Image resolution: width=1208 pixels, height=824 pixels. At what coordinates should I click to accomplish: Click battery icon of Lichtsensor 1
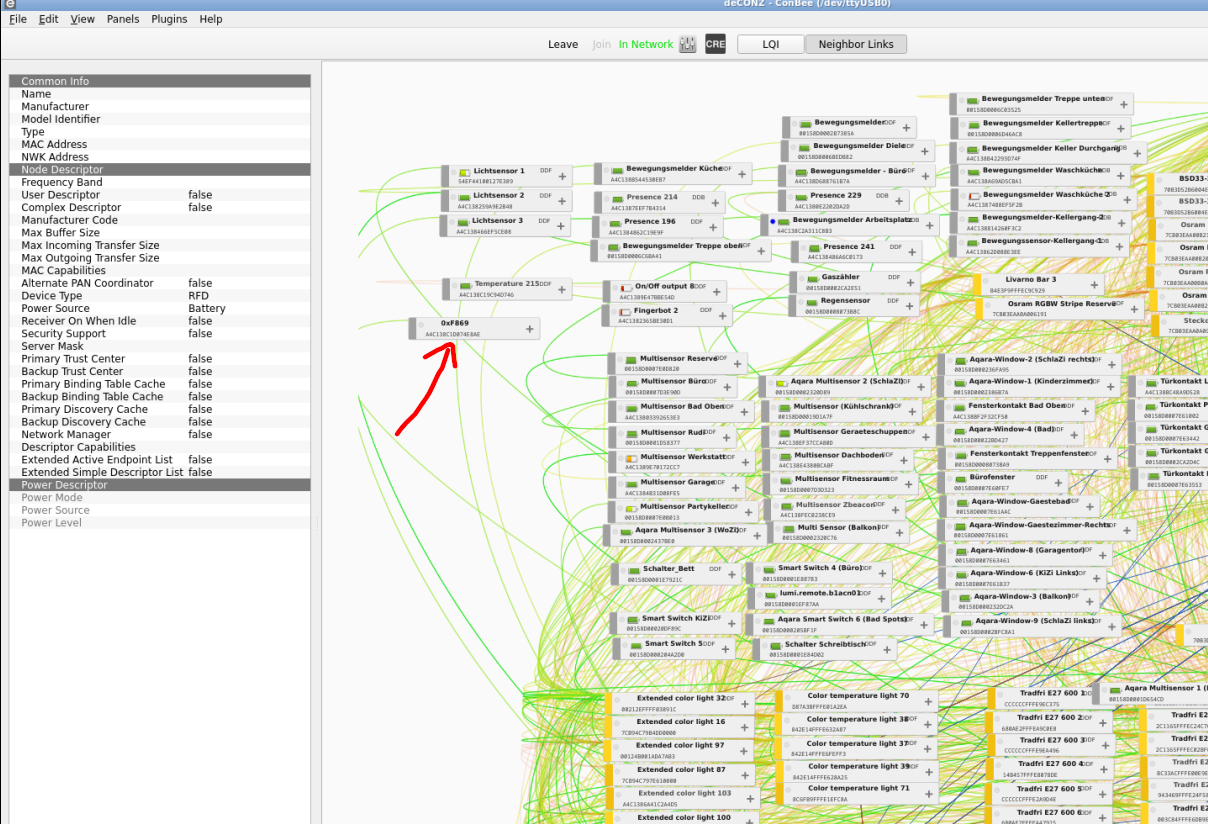click(x=464, y=172)
